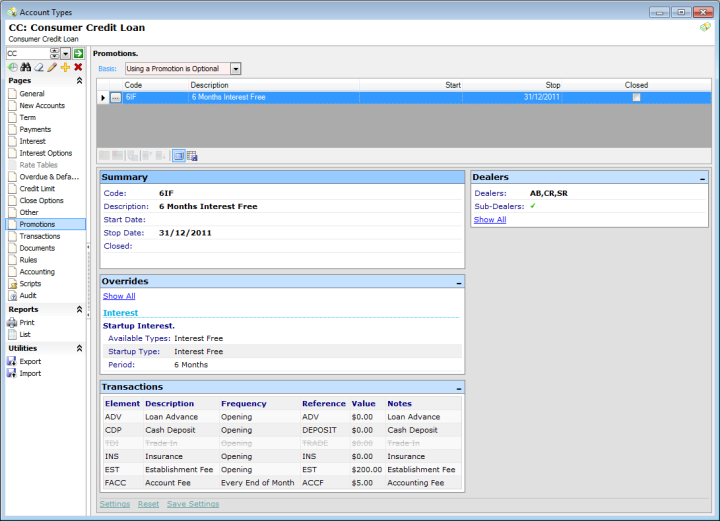Viewport: 720px width, 521px height.
Task: Click the Stop column header in the grid
Action: pos(553,85)
